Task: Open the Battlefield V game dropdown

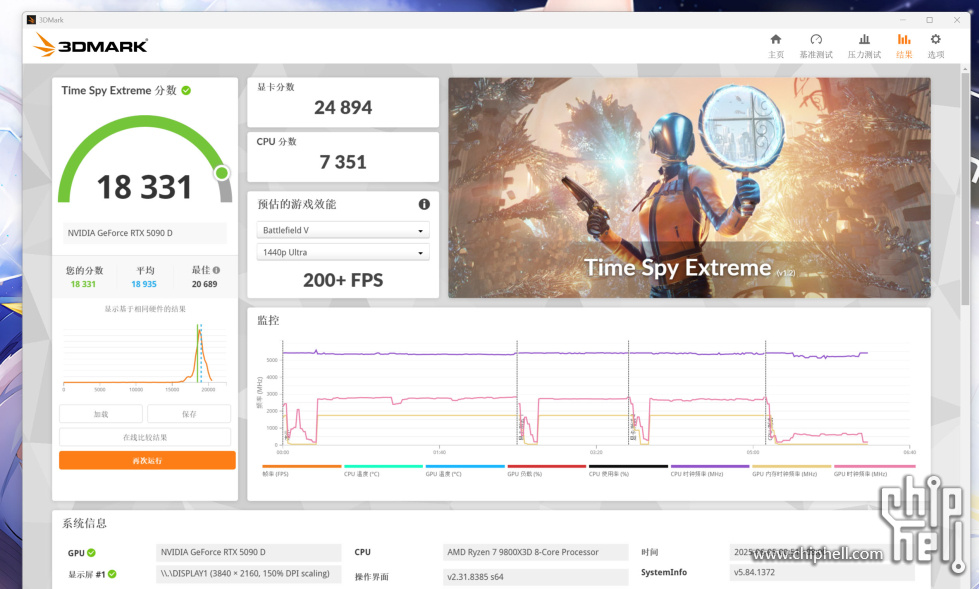Action: (x=343, y=230)
